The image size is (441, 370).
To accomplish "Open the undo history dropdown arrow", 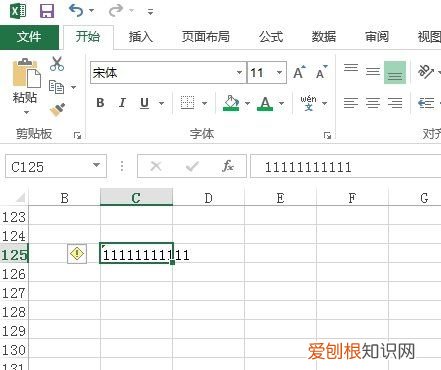I will click(x=92, y=11).
